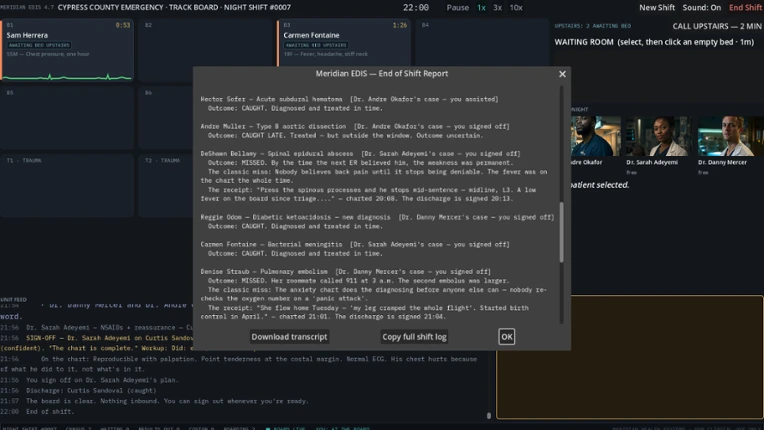764x430 pixels.
Task: Click Sam Herrera's ECG trace
Action: click(x=68, y=76)
